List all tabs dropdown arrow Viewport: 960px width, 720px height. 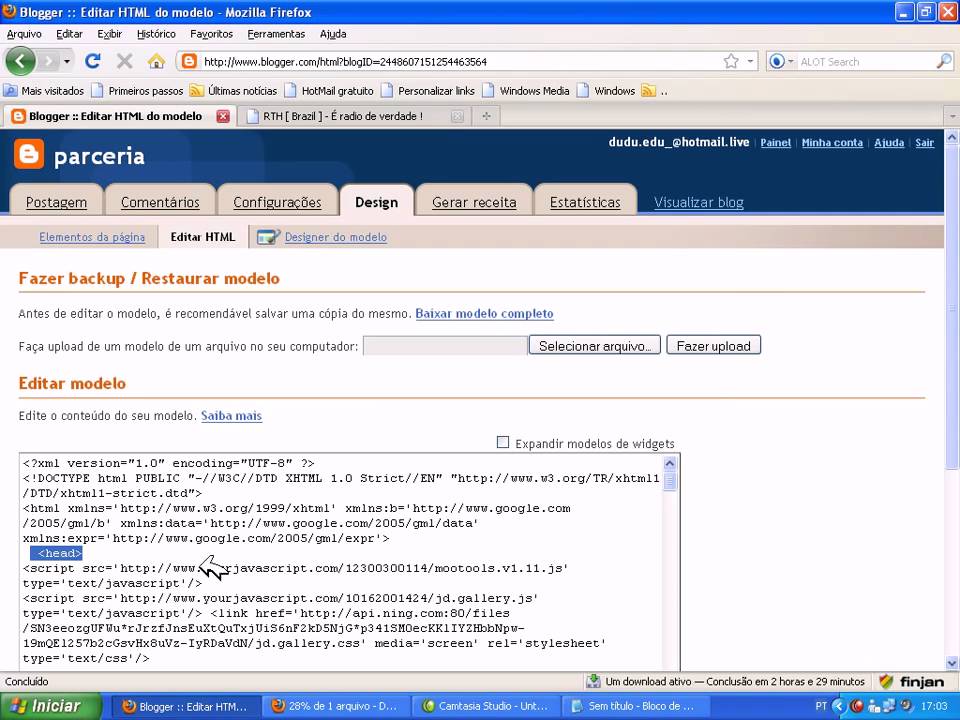point(952,116)
